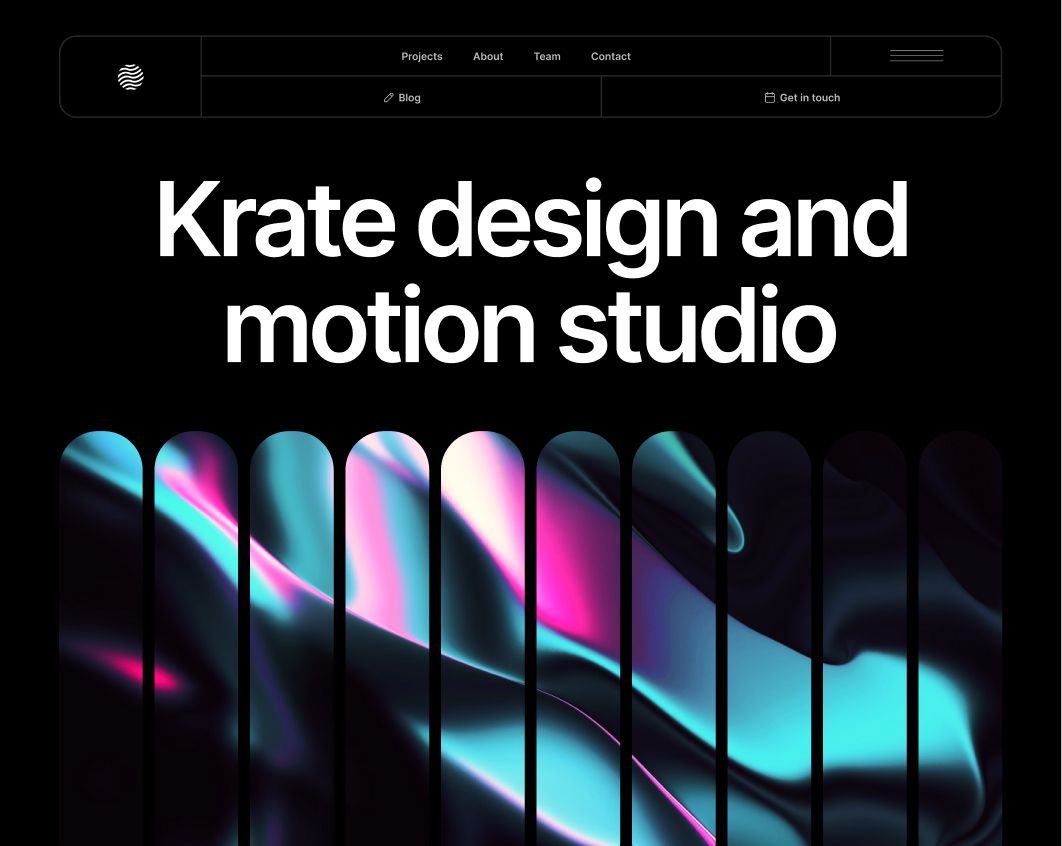Click the Krate design and motion studio headline
1062x846 pixels.
tap(532, 271)
